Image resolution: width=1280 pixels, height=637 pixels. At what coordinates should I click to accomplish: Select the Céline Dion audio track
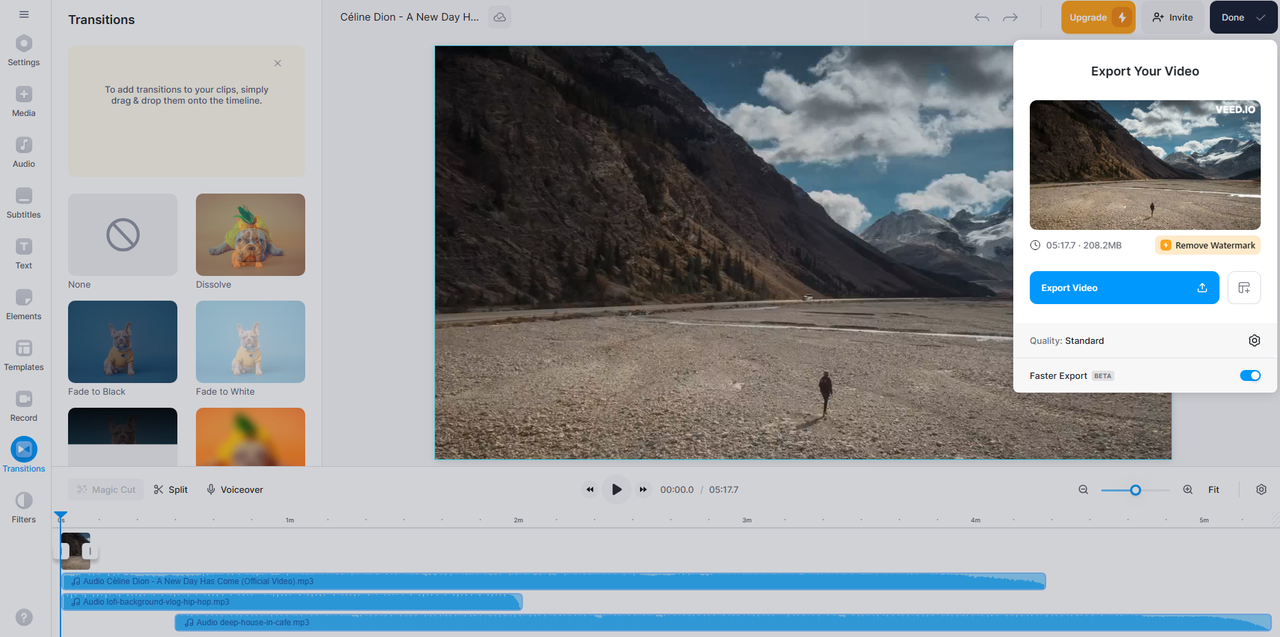(x=554, y=581)
